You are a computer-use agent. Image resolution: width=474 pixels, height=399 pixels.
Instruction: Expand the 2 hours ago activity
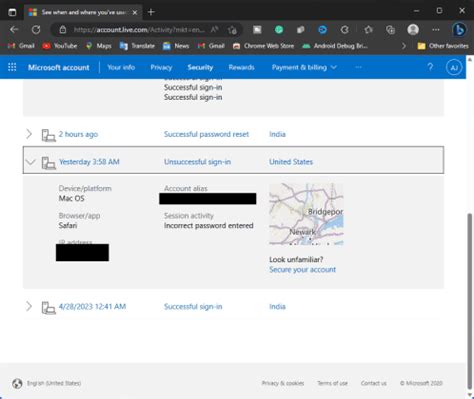click(29, 134)
